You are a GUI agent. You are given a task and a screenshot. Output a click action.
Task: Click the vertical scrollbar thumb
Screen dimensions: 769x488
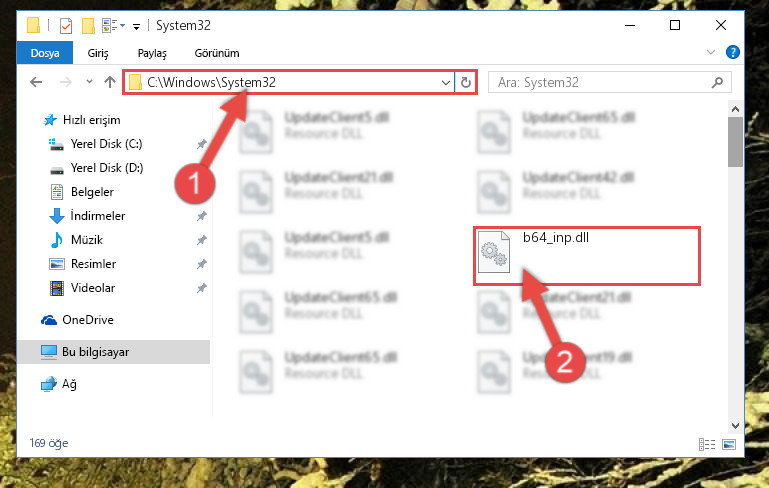pyautogui.click(x=735, y=142)
